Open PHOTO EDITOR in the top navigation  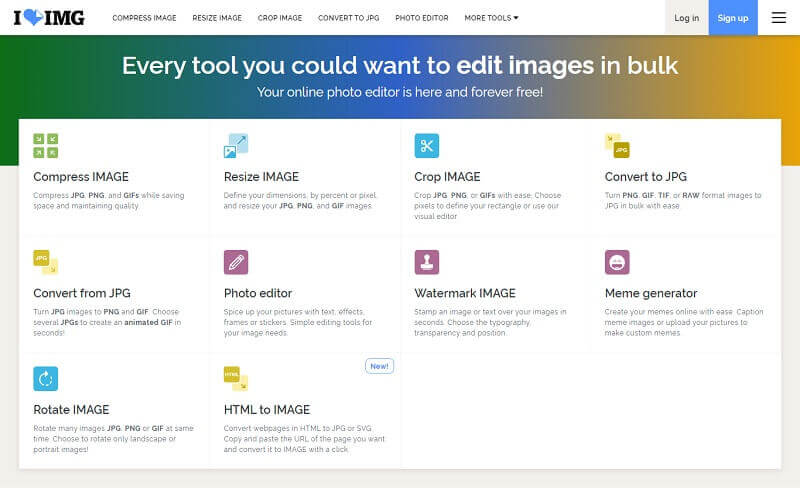421,18
